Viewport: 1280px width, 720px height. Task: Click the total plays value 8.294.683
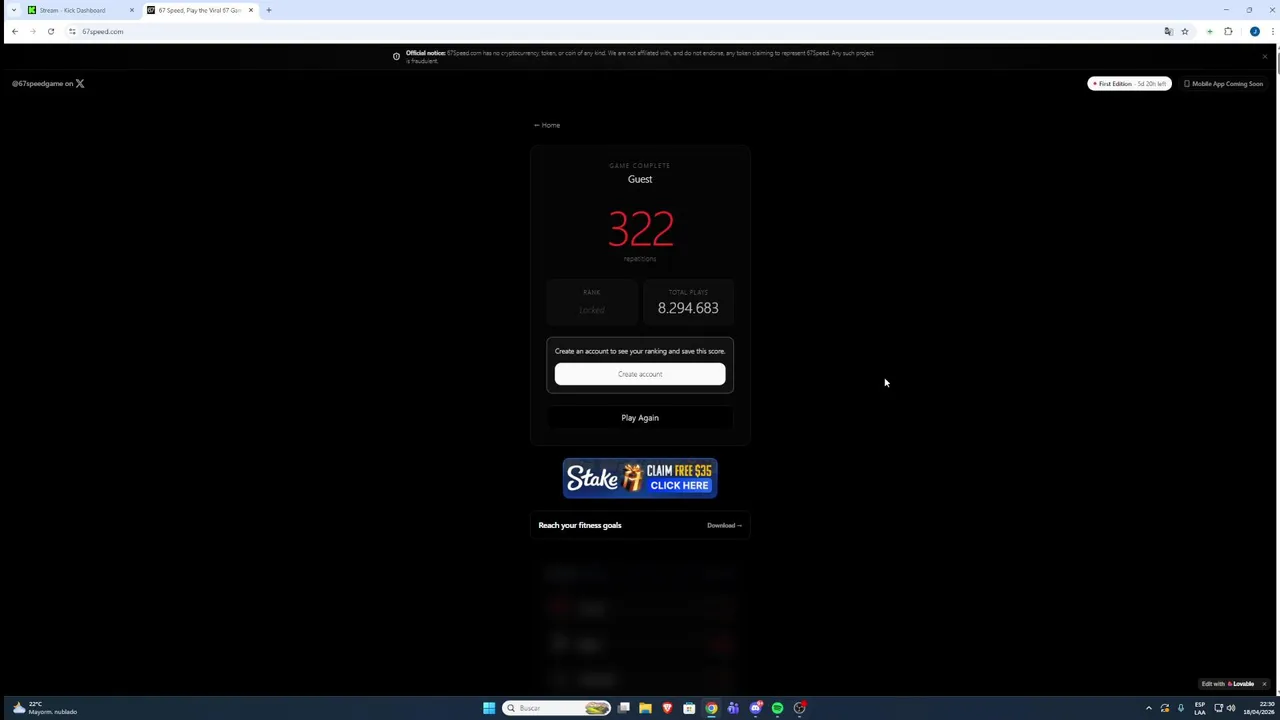(688, 308)
